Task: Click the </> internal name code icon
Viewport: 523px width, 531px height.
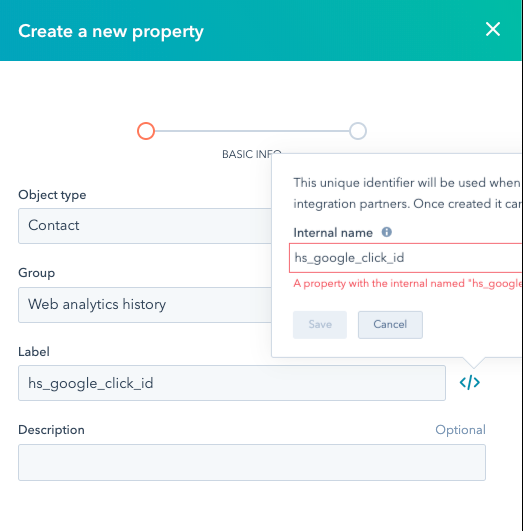Action: tap(469, 383)
